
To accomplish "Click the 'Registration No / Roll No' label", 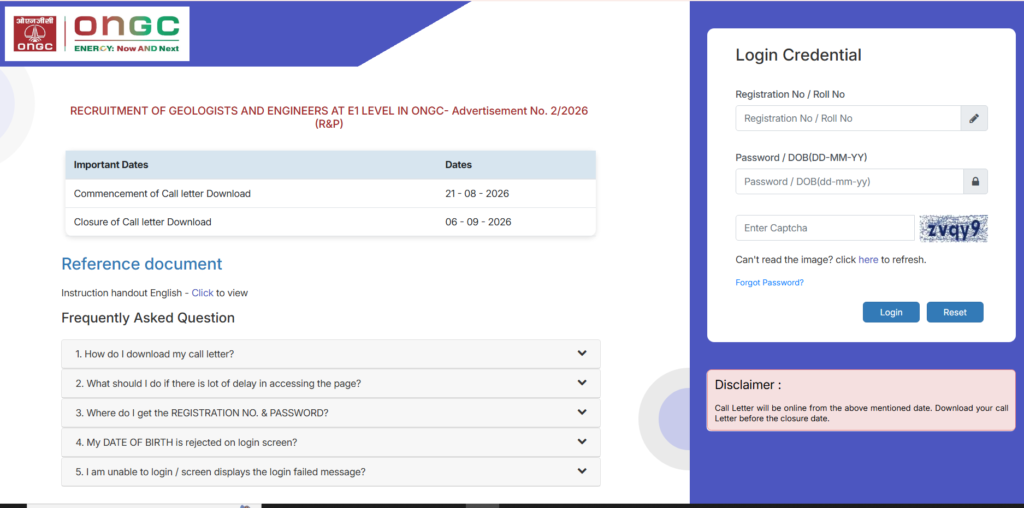I will pyautogui.click(x=790, y=94).
